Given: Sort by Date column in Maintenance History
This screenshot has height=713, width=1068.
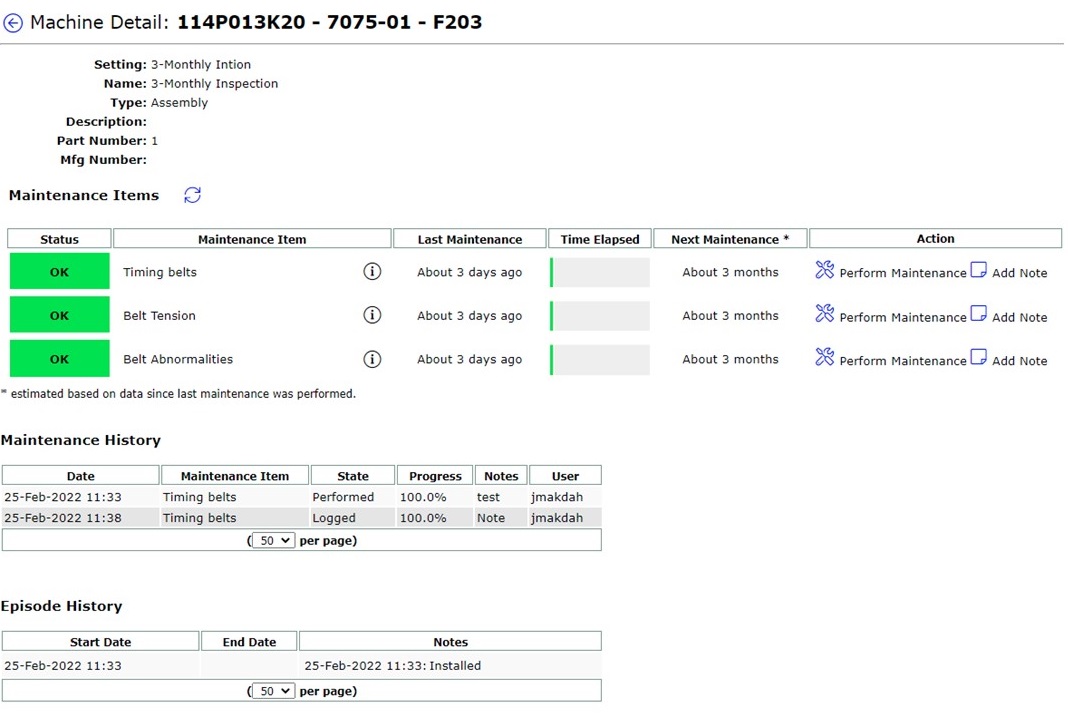Looking at the screenshot, I should pos(81,476).
